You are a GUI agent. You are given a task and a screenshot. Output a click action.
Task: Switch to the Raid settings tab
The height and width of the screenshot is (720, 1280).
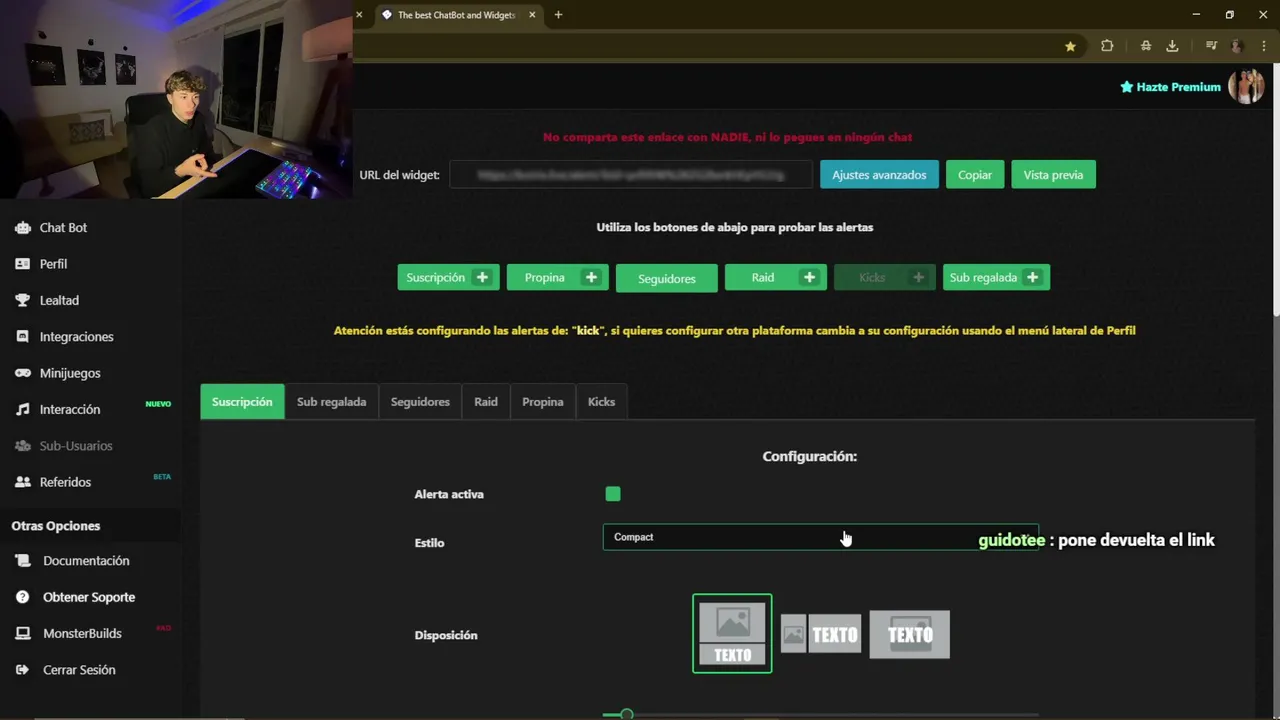point(486,401)
